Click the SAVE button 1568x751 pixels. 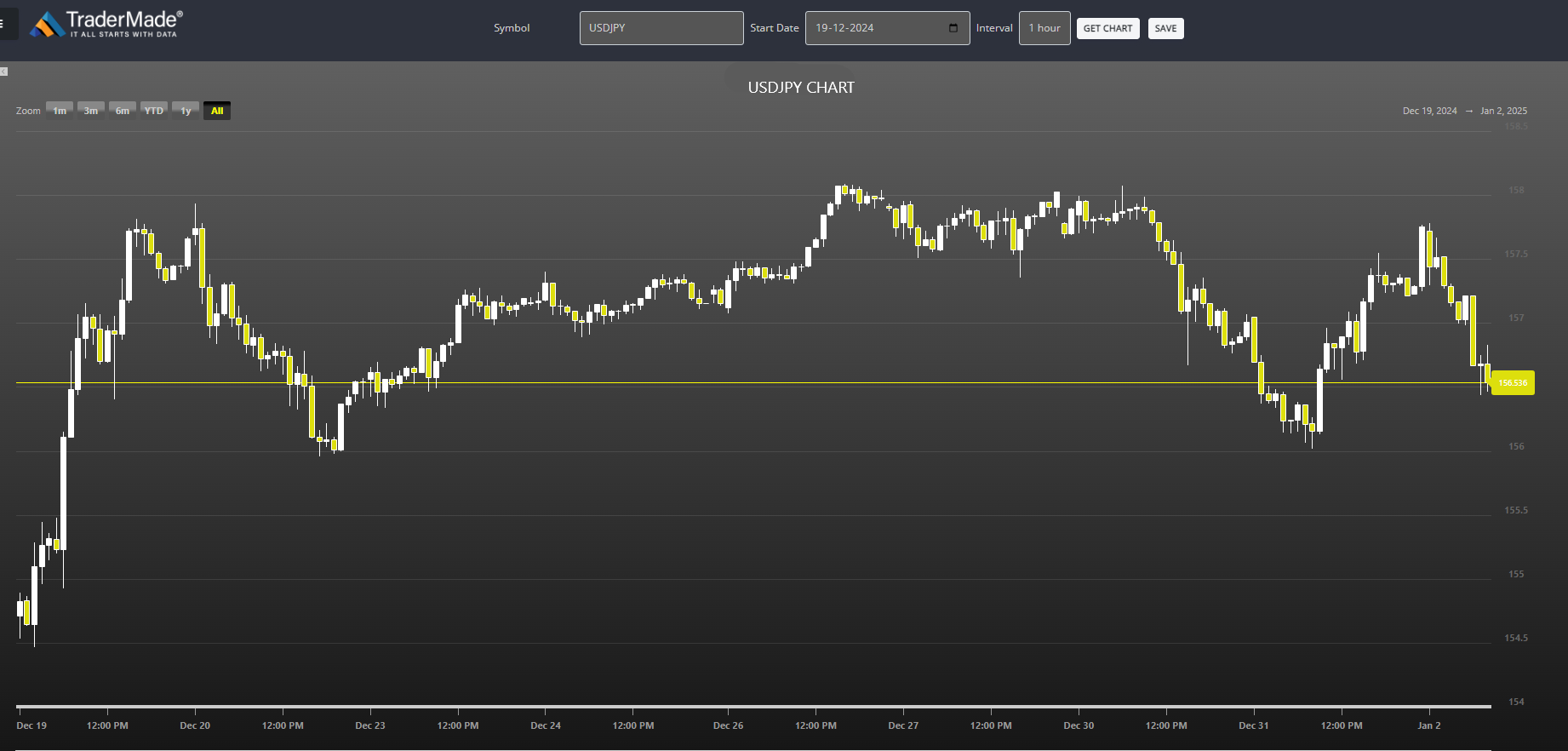[x=1165, y=28]
